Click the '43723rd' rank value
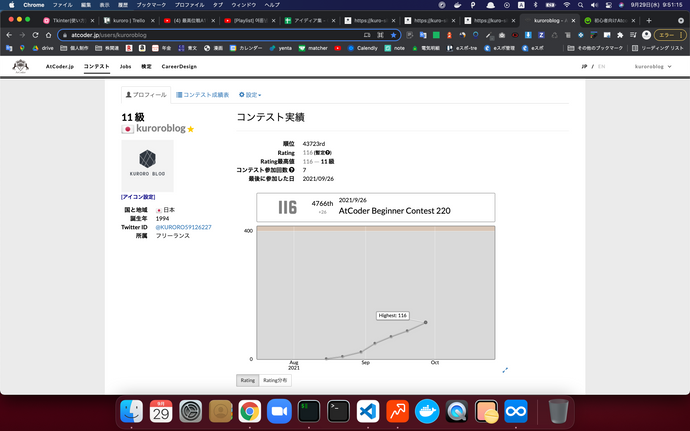The width and height of the screenshot is (690, 431). pyautogui.click(x=314, y=144)
